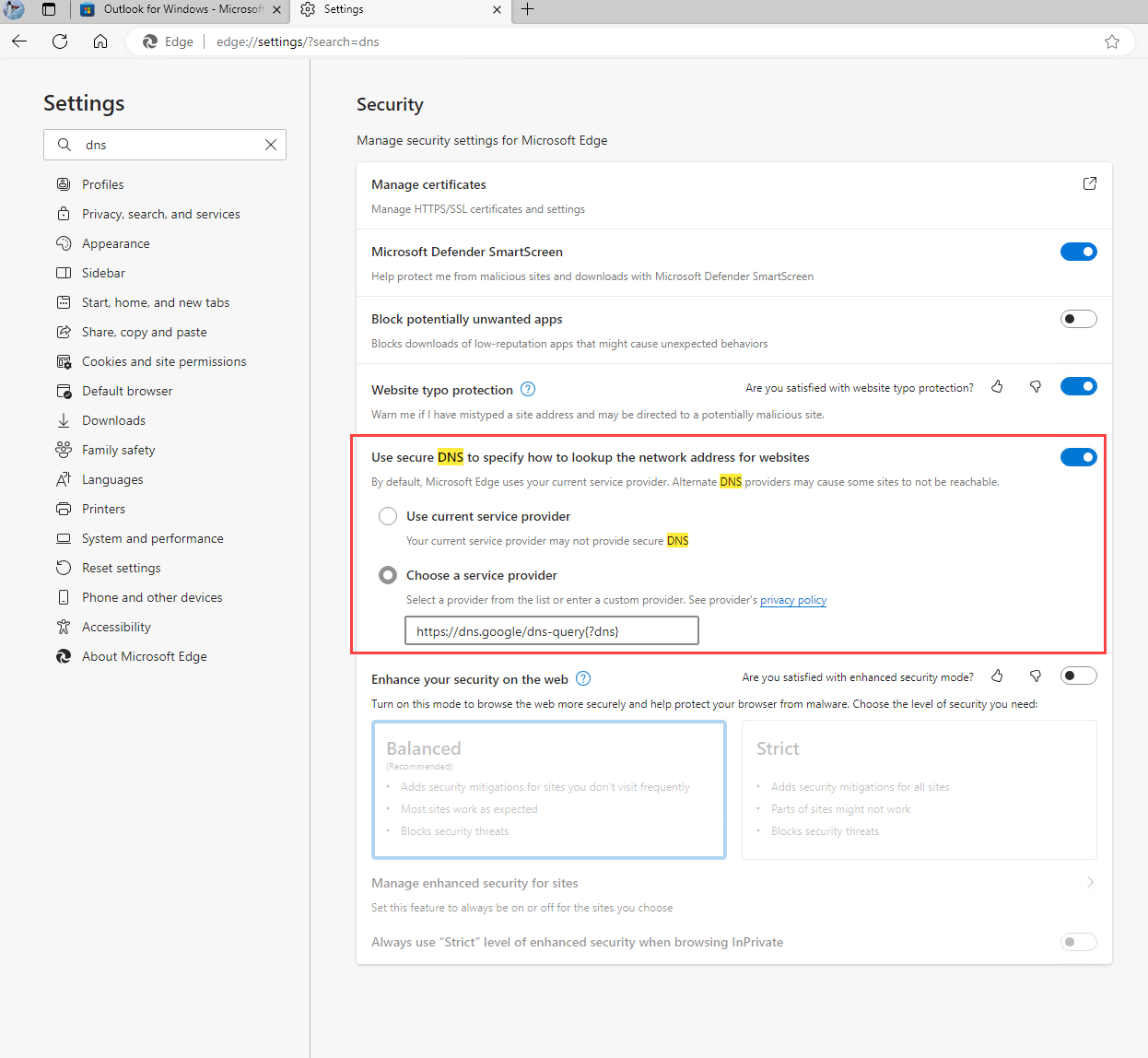This screenshot has width=1148, height=1058.
Task: Disable Website typo protection toggle
Action: [x=1079, y=386]
